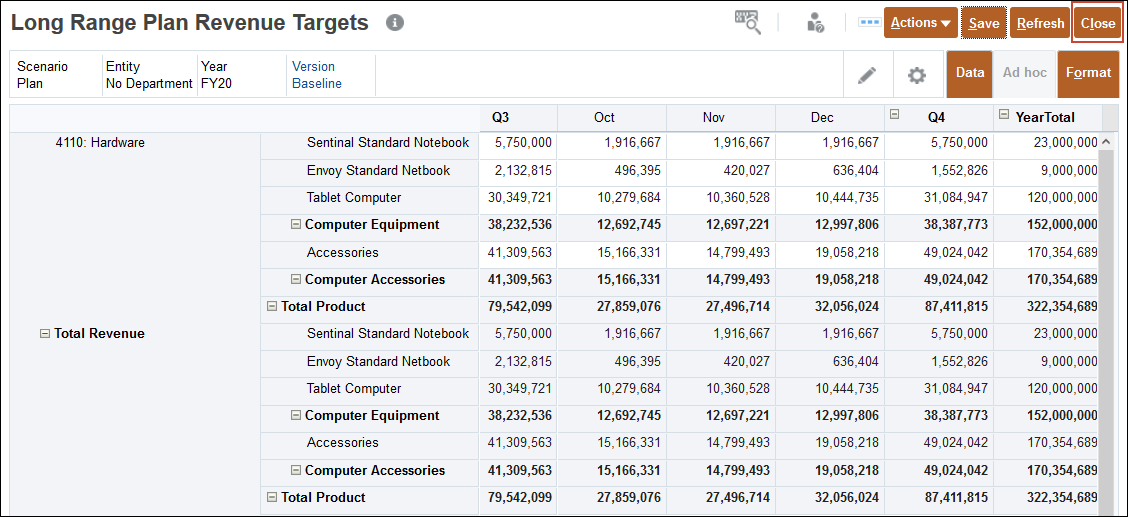Collapse the Q4 column group
The width and height of the screenshot is (1128, 517).
(x=894, y=114)
